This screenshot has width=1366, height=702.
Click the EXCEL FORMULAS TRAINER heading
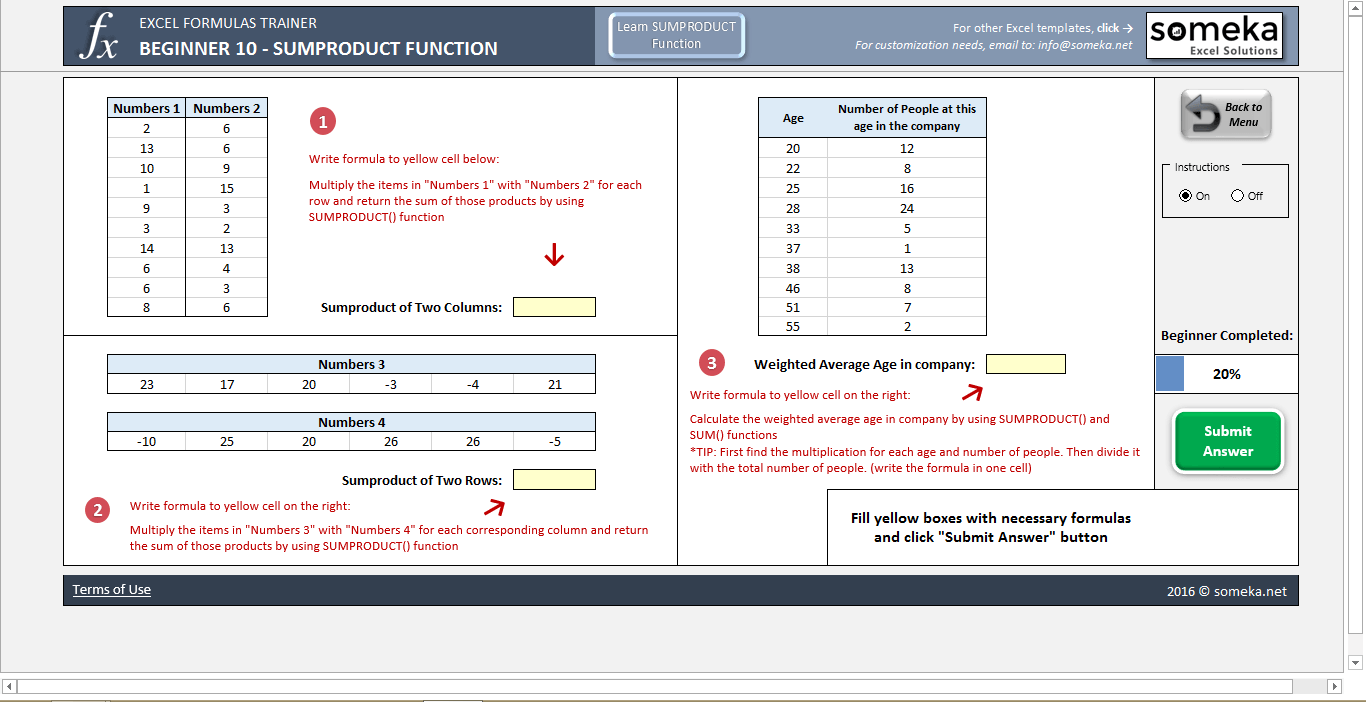click(228, 23)
